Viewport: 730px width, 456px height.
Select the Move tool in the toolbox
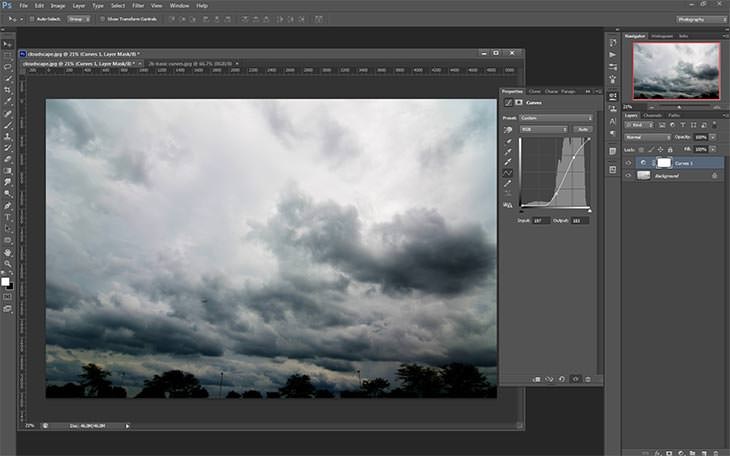pyautogui.click(x=7, y=44)
